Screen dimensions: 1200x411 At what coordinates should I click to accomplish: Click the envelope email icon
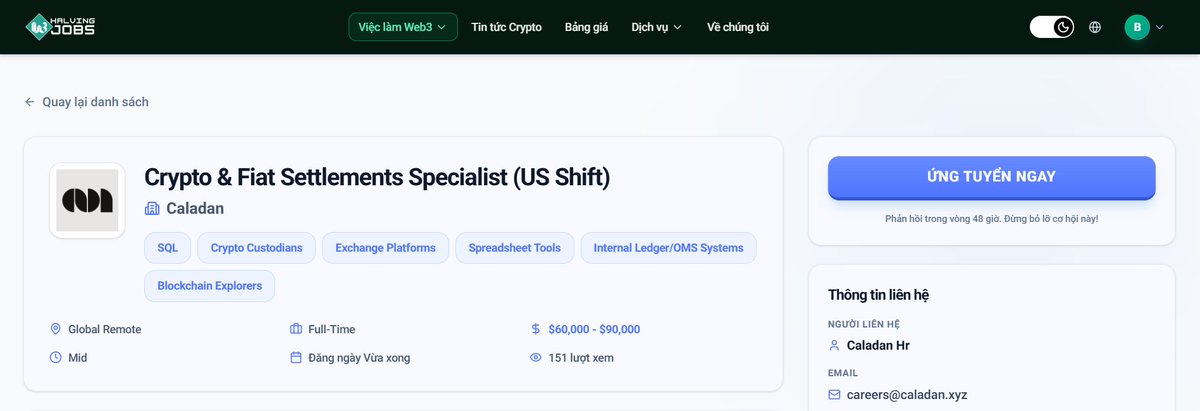click(x=835, y=395)
